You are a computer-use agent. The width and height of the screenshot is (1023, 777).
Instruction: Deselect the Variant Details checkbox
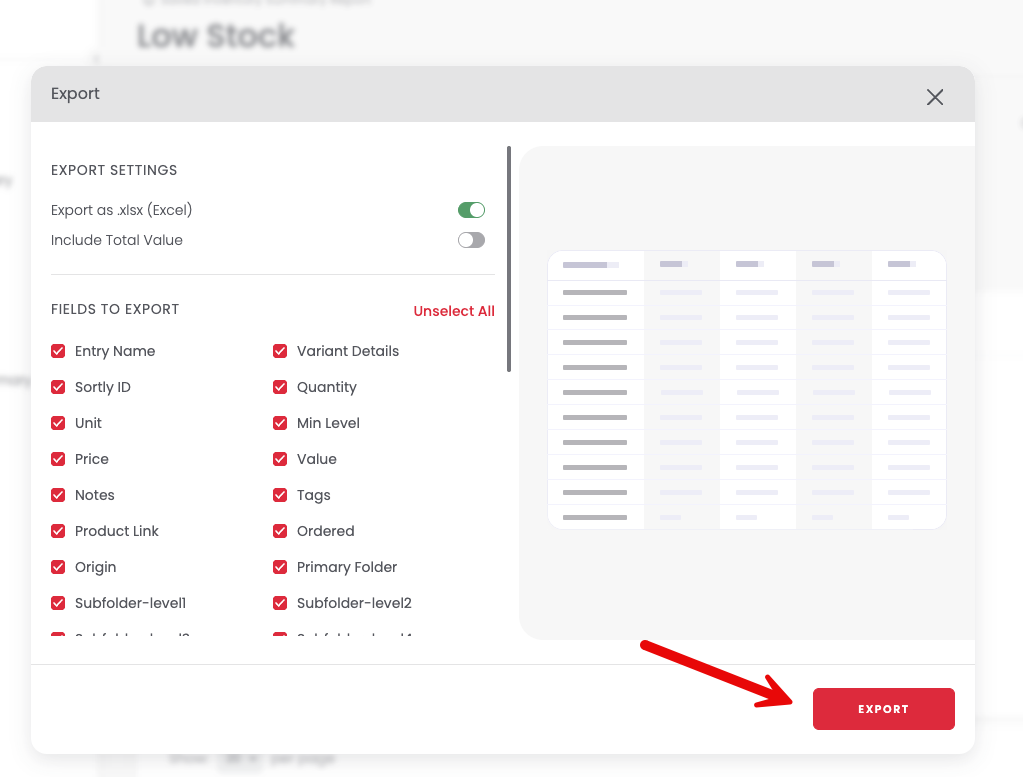[x=280, y=351]
